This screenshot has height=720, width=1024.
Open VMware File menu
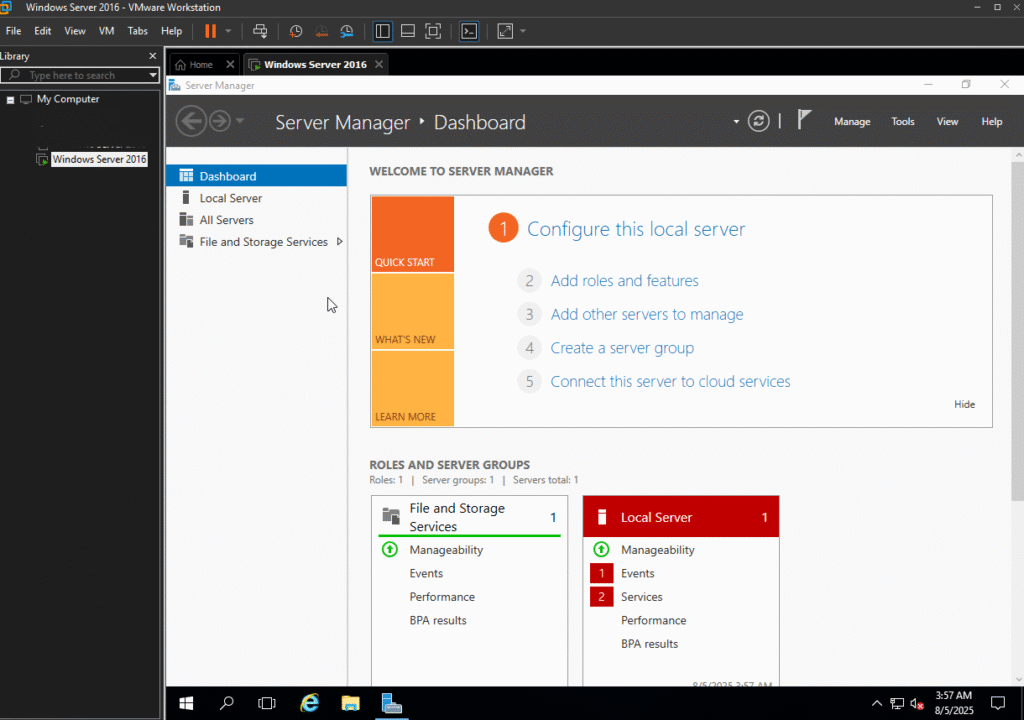coord(13,31)
